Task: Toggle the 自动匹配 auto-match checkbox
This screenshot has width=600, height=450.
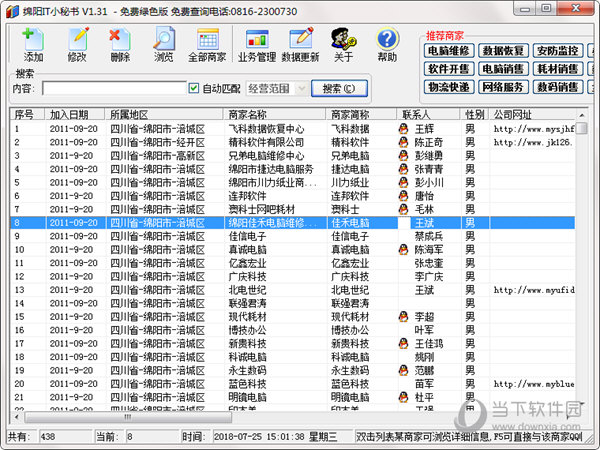Action: click(194, 89)
